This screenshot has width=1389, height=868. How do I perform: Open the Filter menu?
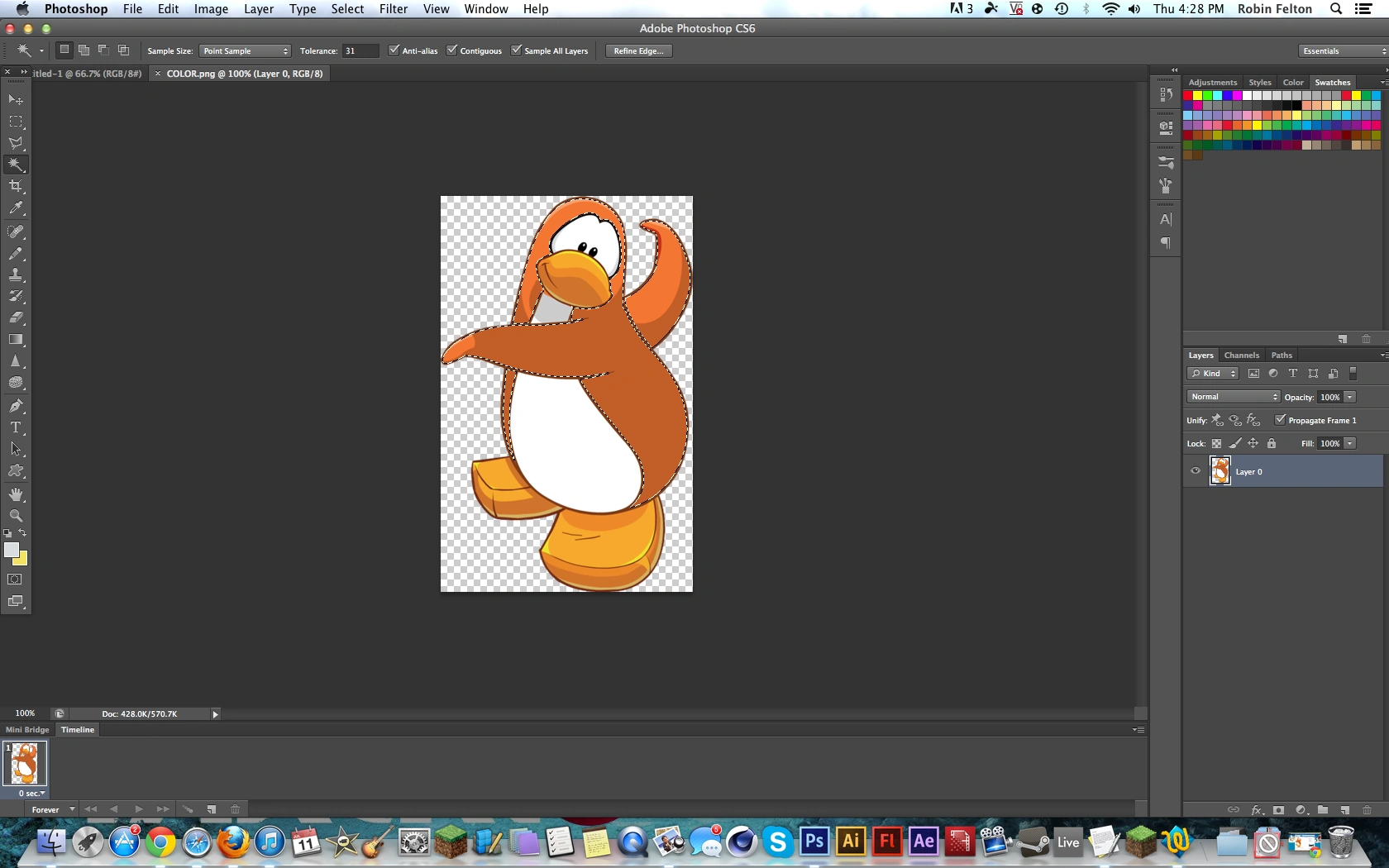[393, 9]
